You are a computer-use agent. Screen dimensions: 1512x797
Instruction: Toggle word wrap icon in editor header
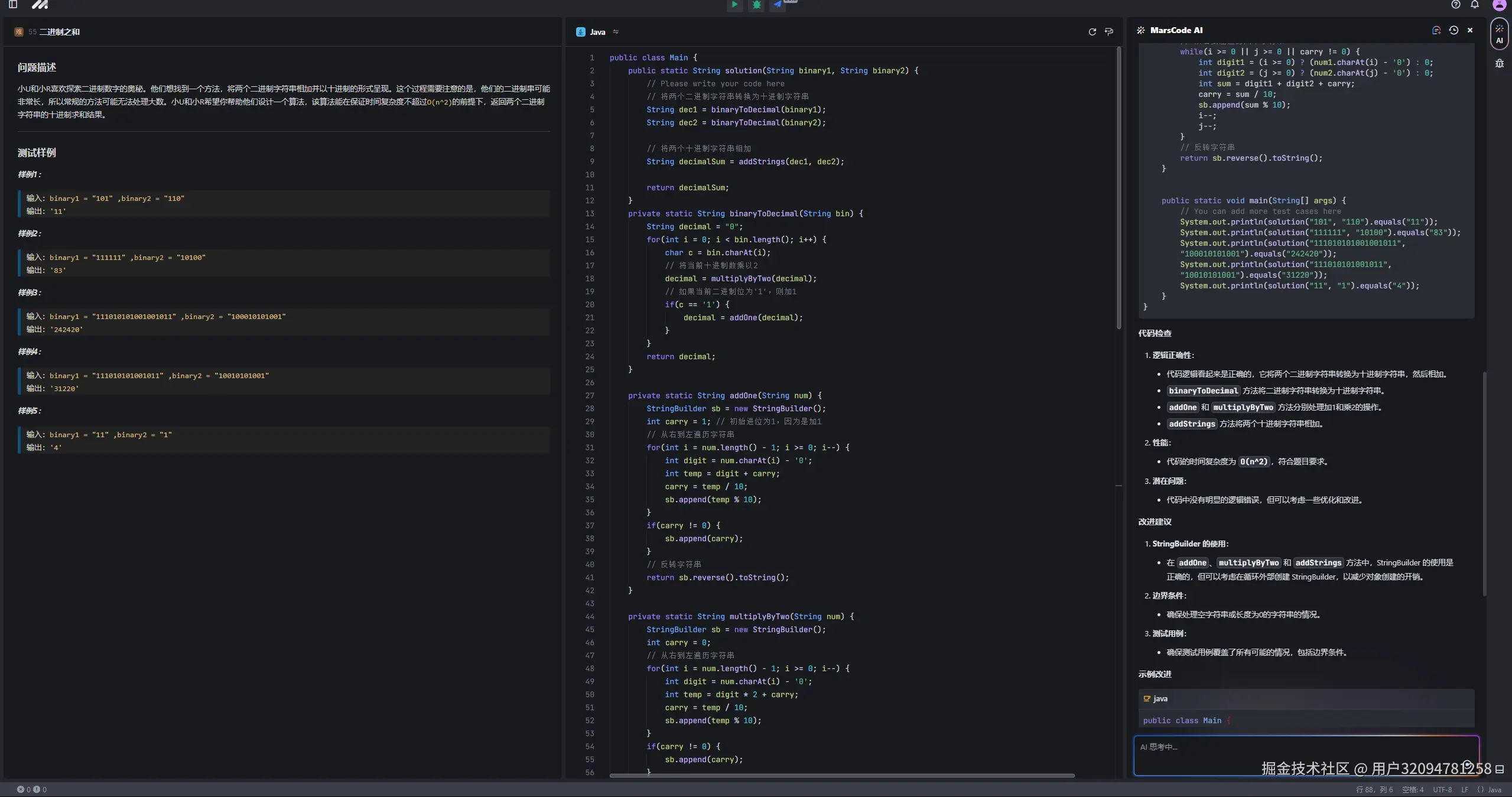[1109, 32]
